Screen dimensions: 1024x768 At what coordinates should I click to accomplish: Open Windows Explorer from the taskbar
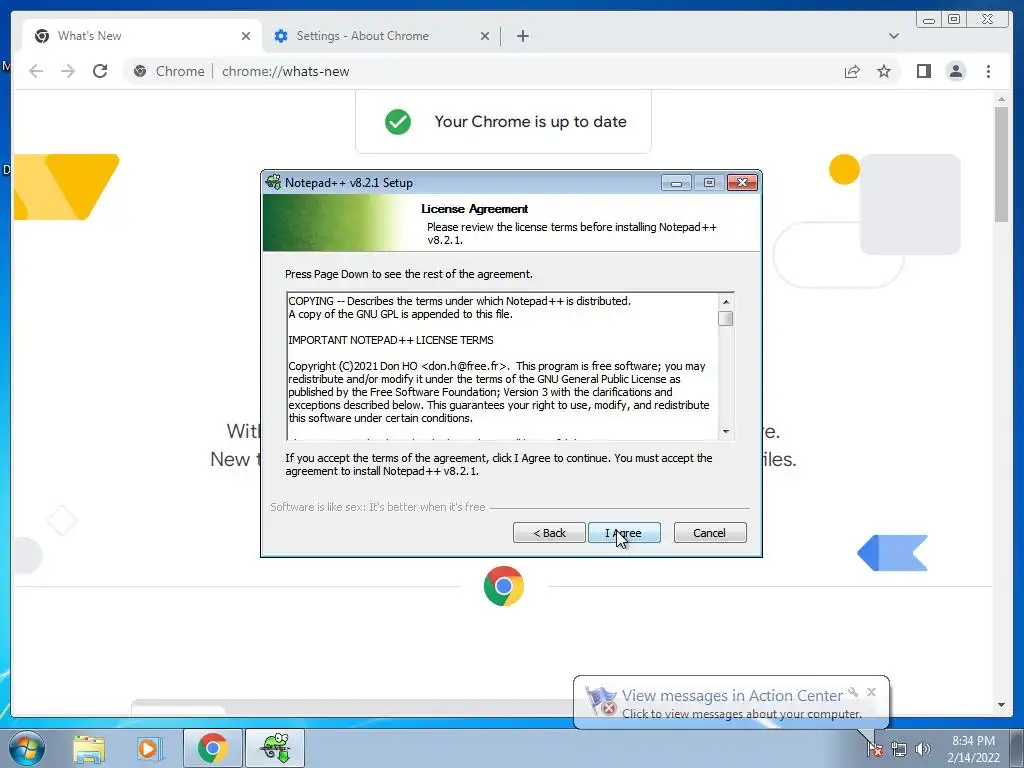[89, 748]
